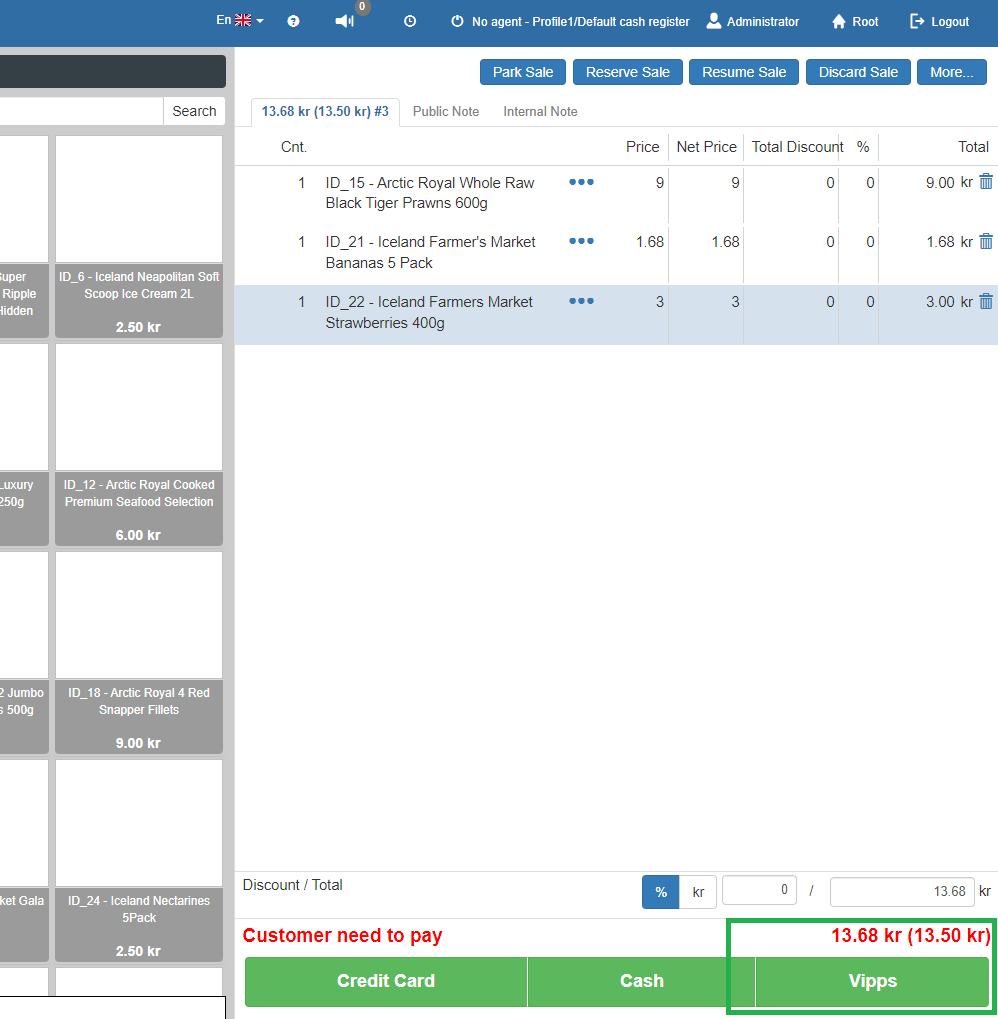Delete the Strawberries 400g line
This screenshot has height=1019, width=998.
tap(986, 302)
